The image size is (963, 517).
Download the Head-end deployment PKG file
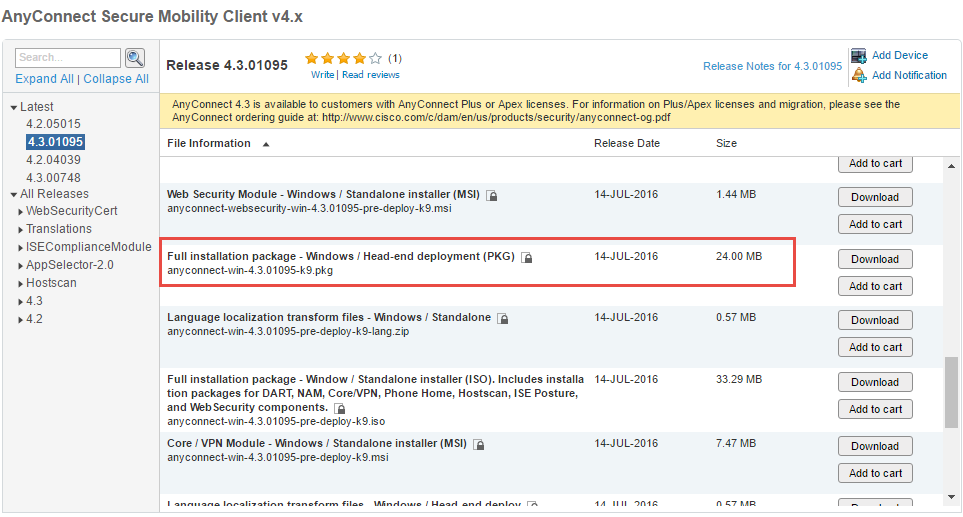coord(875,259)
